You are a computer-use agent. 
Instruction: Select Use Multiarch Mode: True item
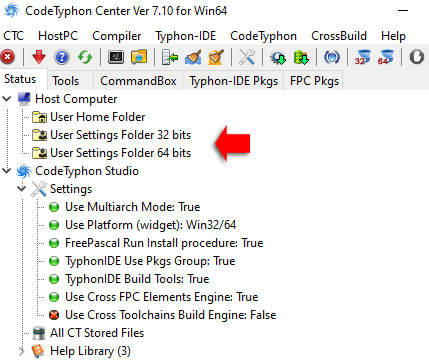click(x=133, y=207)
